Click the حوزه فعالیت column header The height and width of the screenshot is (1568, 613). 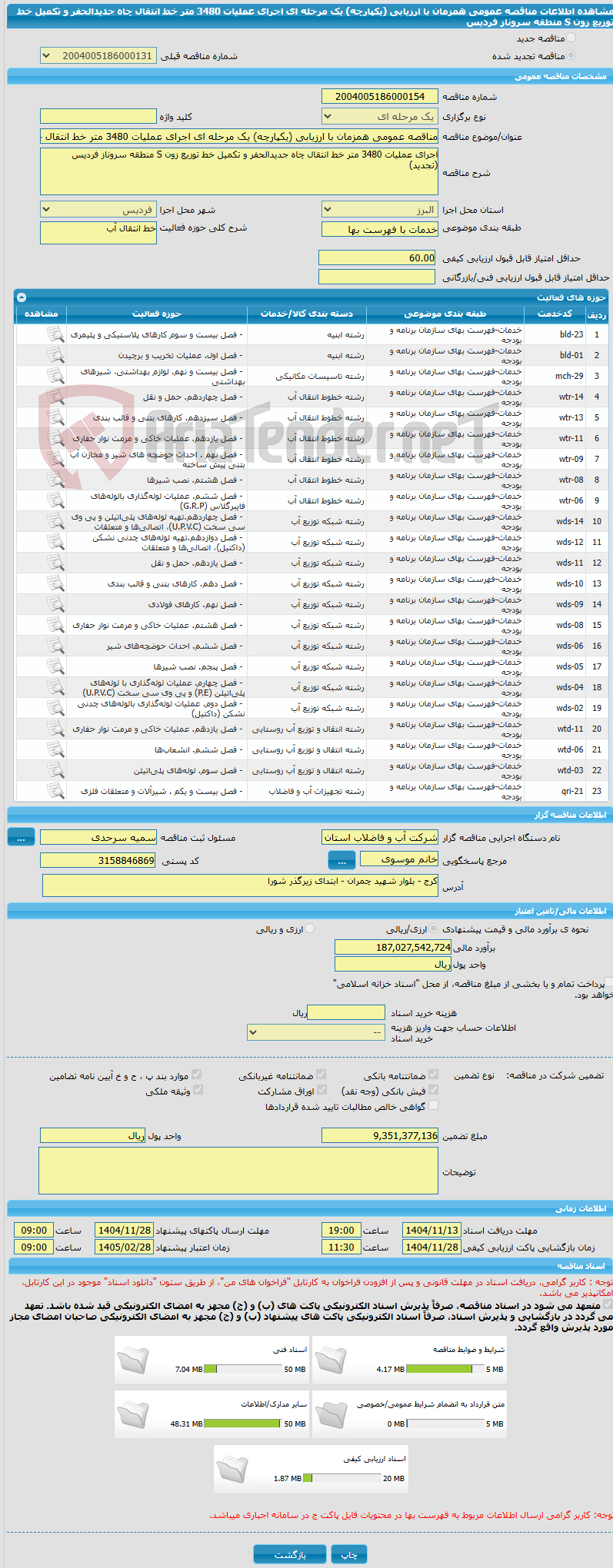tap(157, 314)
